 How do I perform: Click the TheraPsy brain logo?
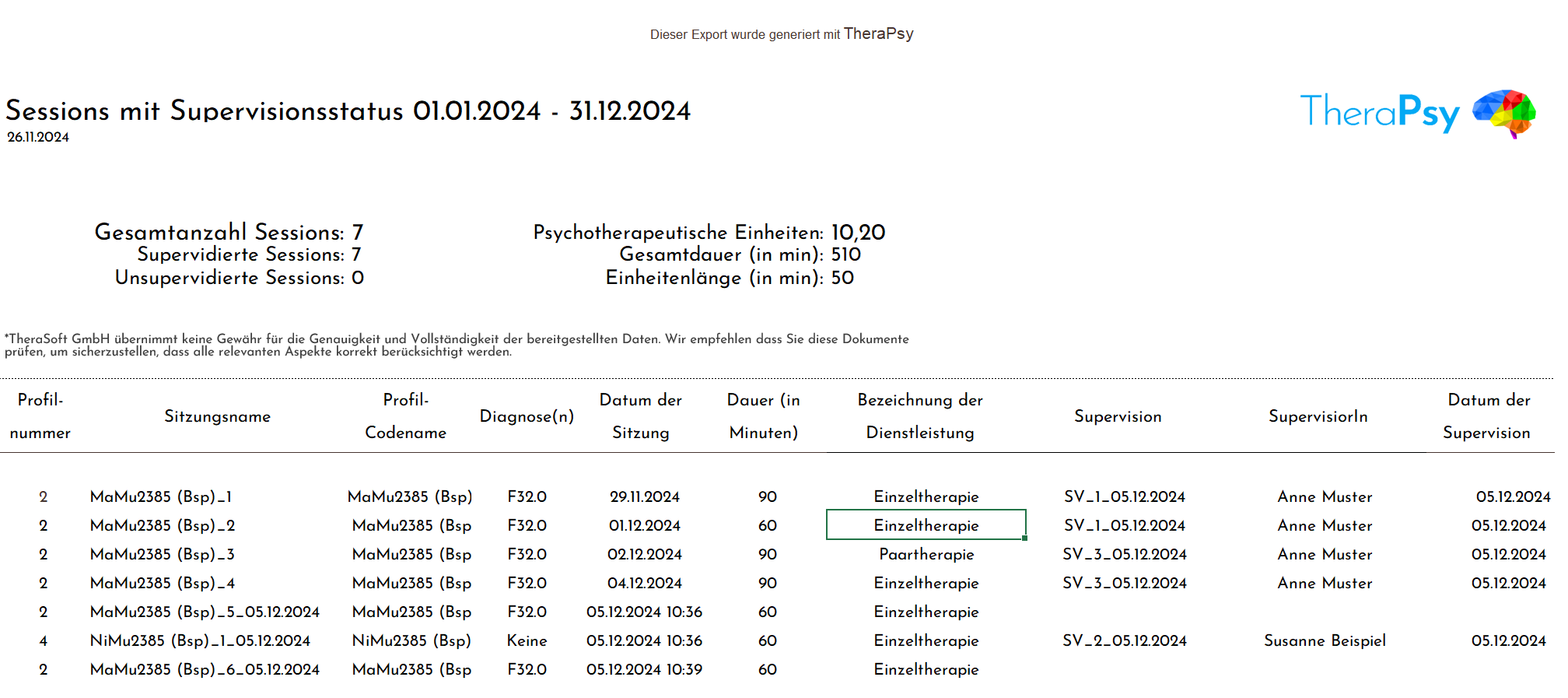tap(1503, 114)
